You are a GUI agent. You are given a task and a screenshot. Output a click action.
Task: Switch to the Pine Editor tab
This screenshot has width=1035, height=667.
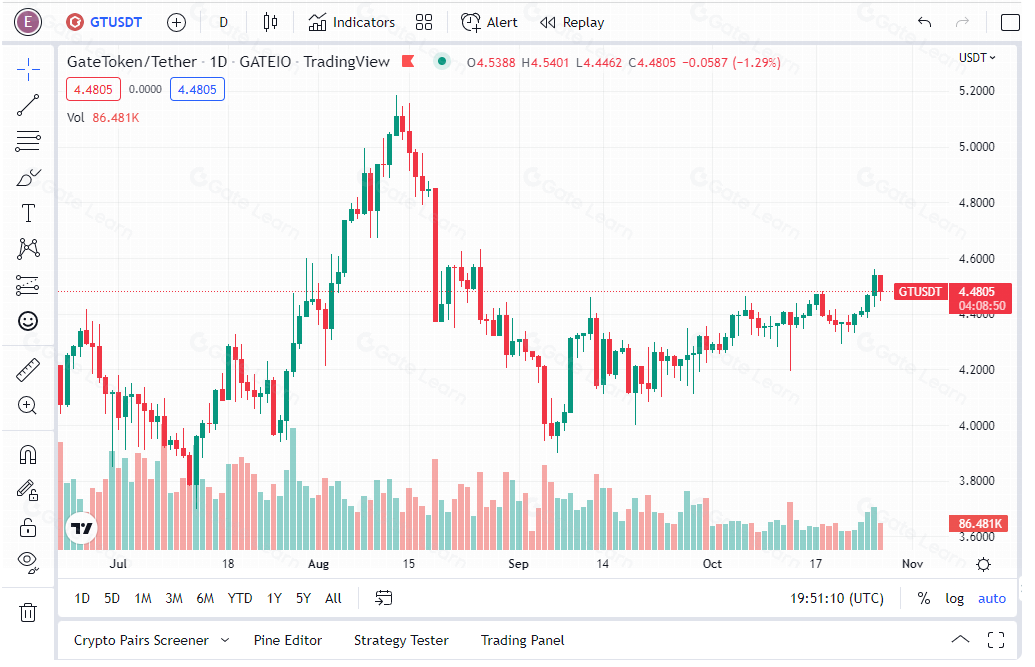(x=288, y=640)
